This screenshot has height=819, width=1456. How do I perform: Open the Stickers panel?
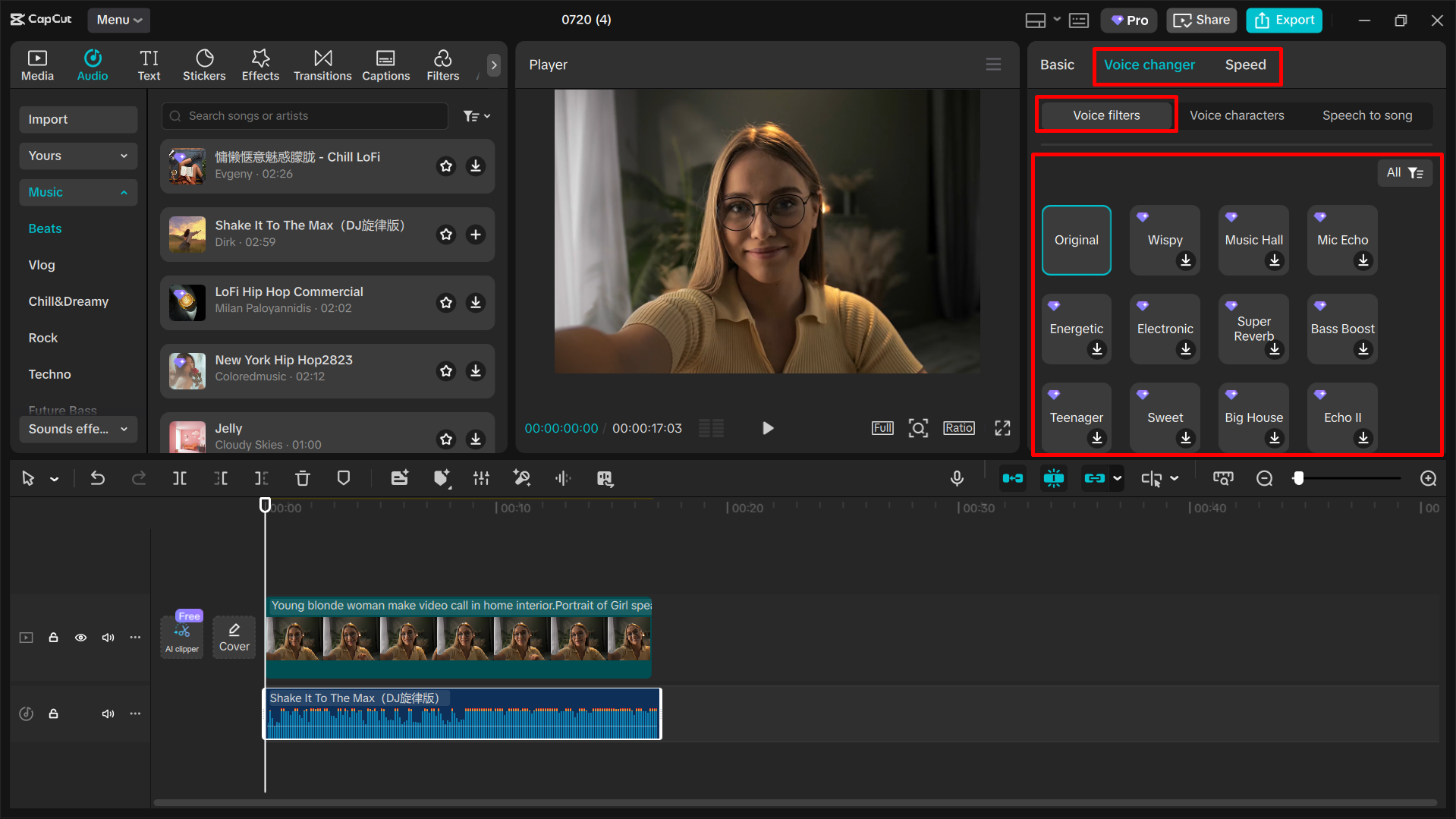point(204,65)
